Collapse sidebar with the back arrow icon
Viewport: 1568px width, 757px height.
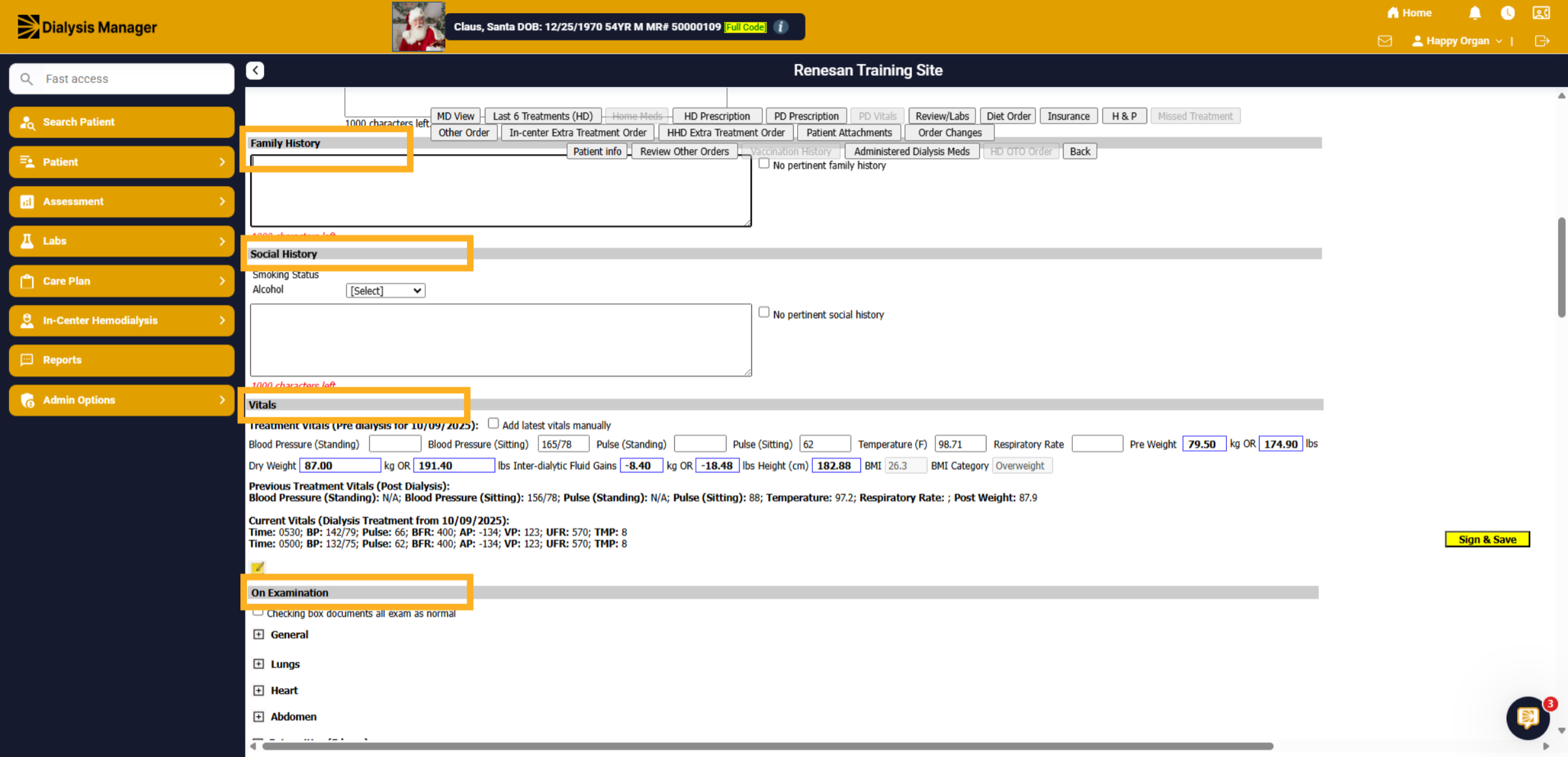255,71
